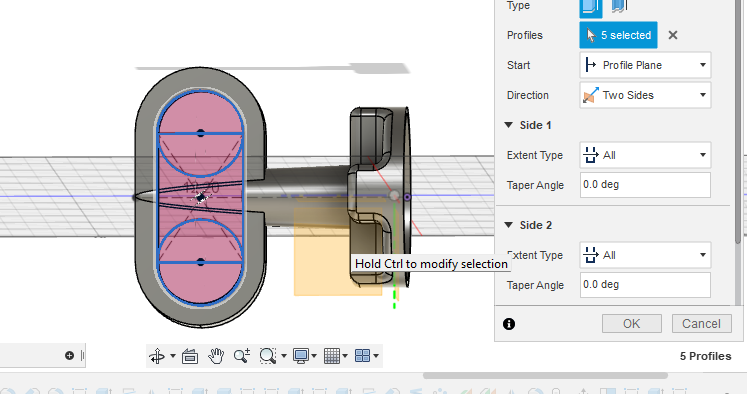Click the '5 Profiles' status text
Viewport: 747px width, 394px height.
pos(705,356)
